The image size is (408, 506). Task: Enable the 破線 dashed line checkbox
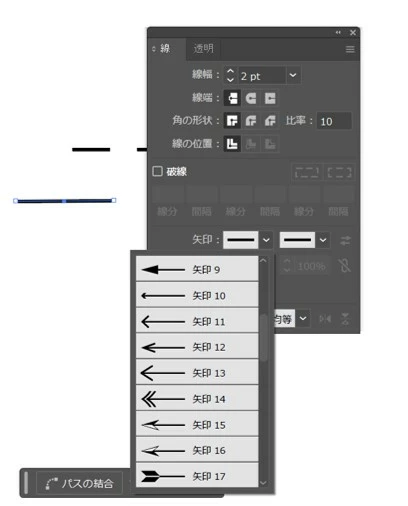(x=157, y=171)
